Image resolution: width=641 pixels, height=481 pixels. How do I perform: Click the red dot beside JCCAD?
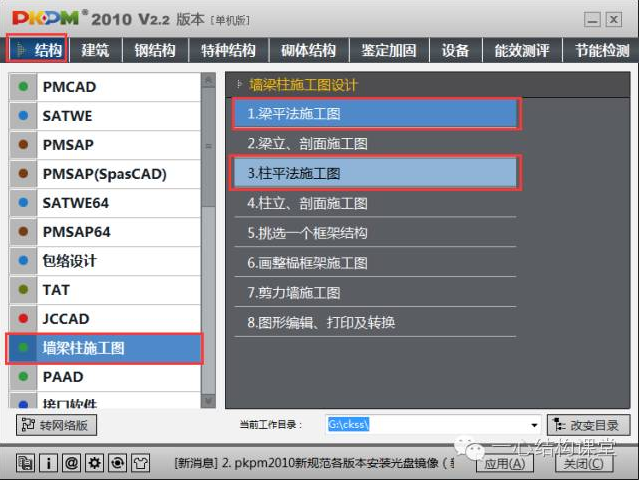point(23,319)
